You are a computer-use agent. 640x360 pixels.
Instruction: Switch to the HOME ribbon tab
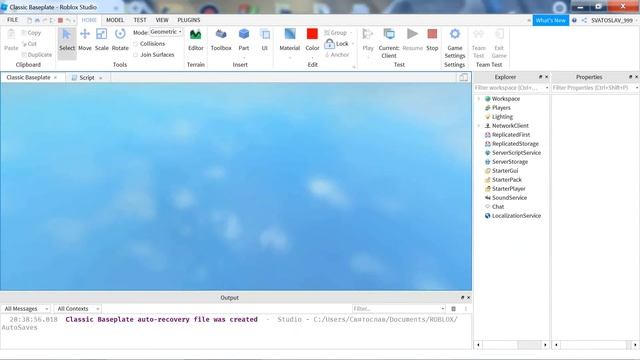tap(89, 20)
